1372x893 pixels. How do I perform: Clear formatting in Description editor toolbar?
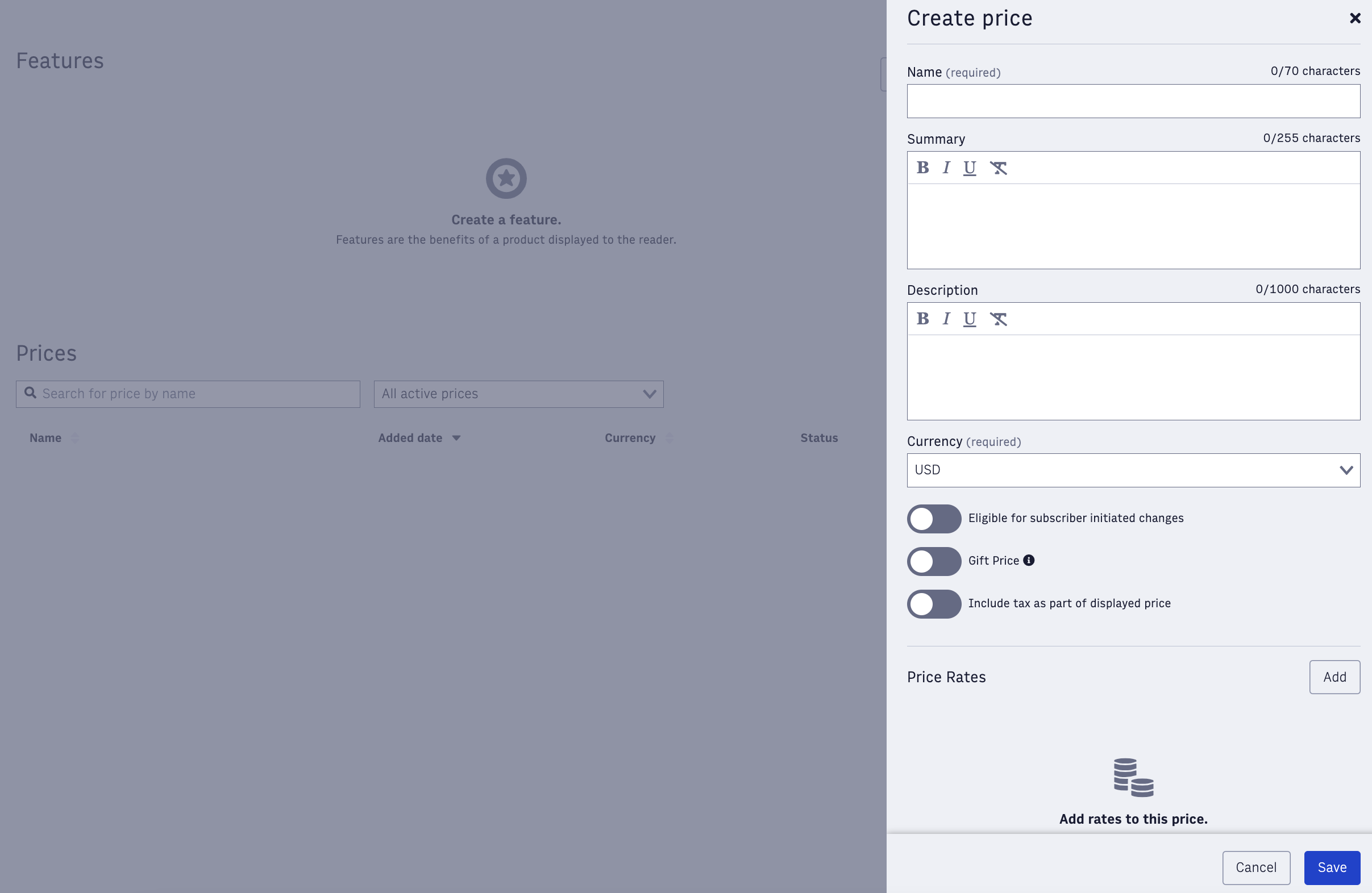coord(998,319)
